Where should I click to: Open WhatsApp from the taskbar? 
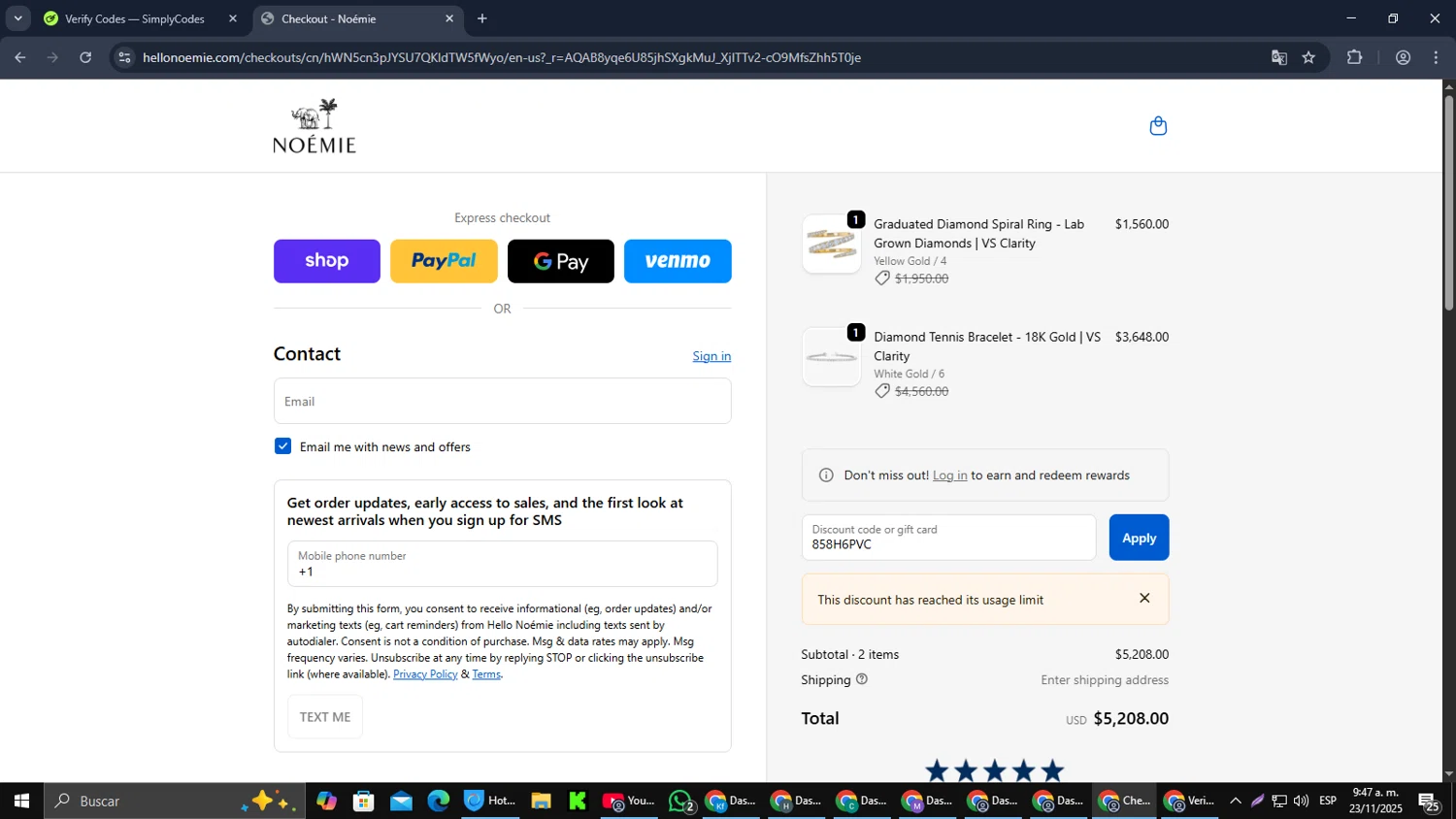682,801
